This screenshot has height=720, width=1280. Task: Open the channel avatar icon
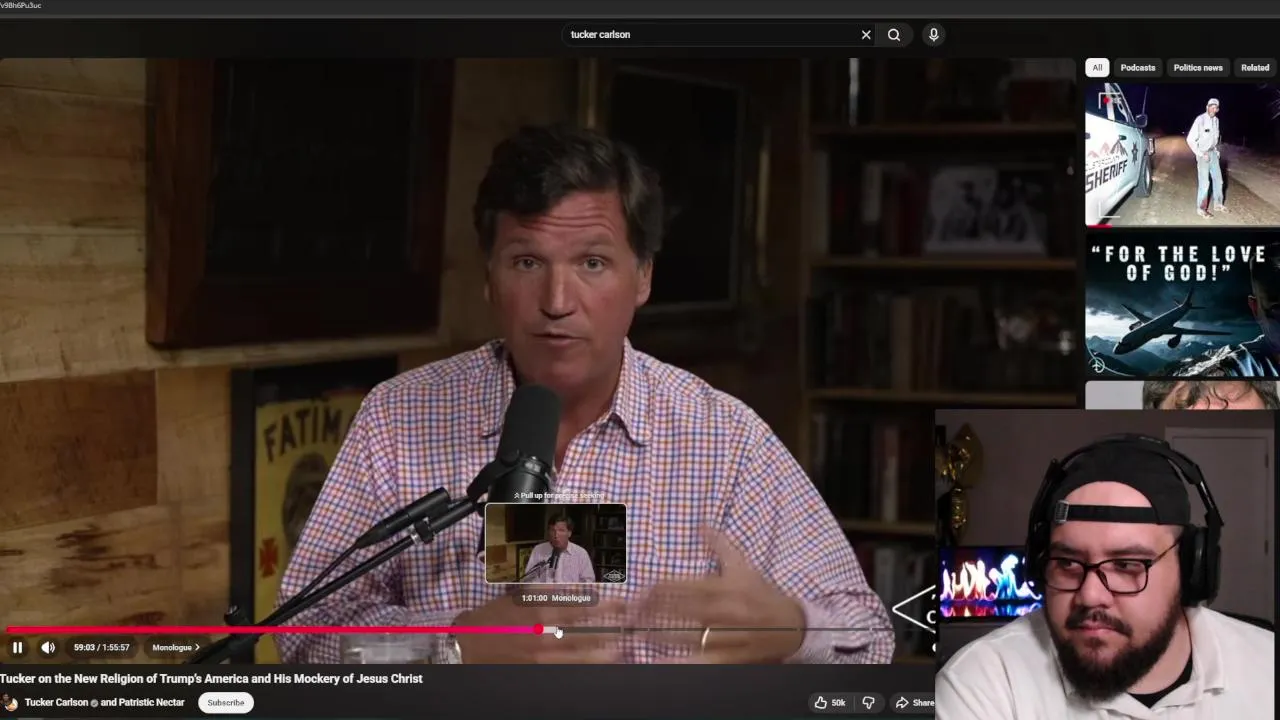click(9, 702)
